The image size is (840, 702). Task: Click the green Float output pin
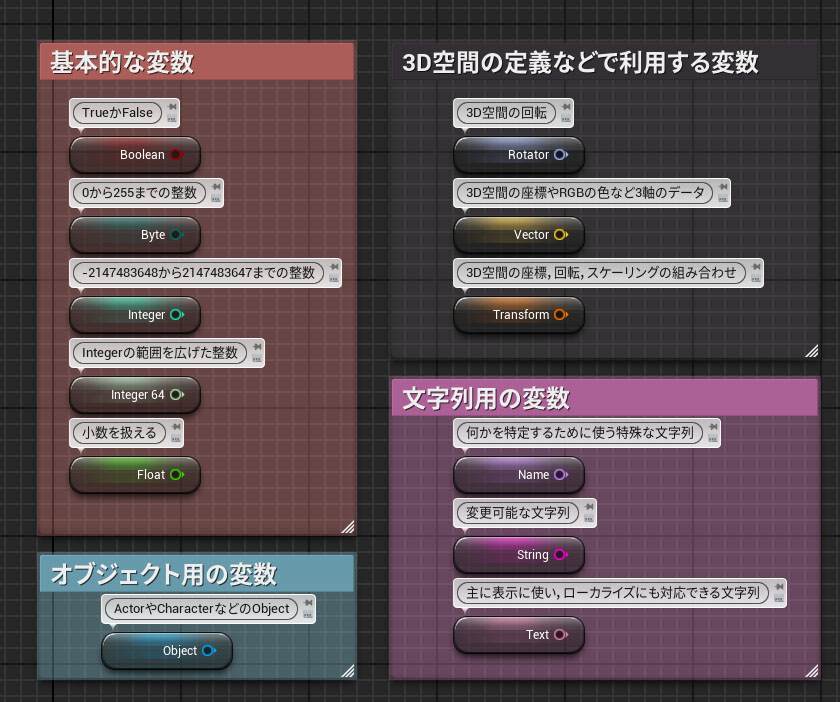(x=177, y=475)
